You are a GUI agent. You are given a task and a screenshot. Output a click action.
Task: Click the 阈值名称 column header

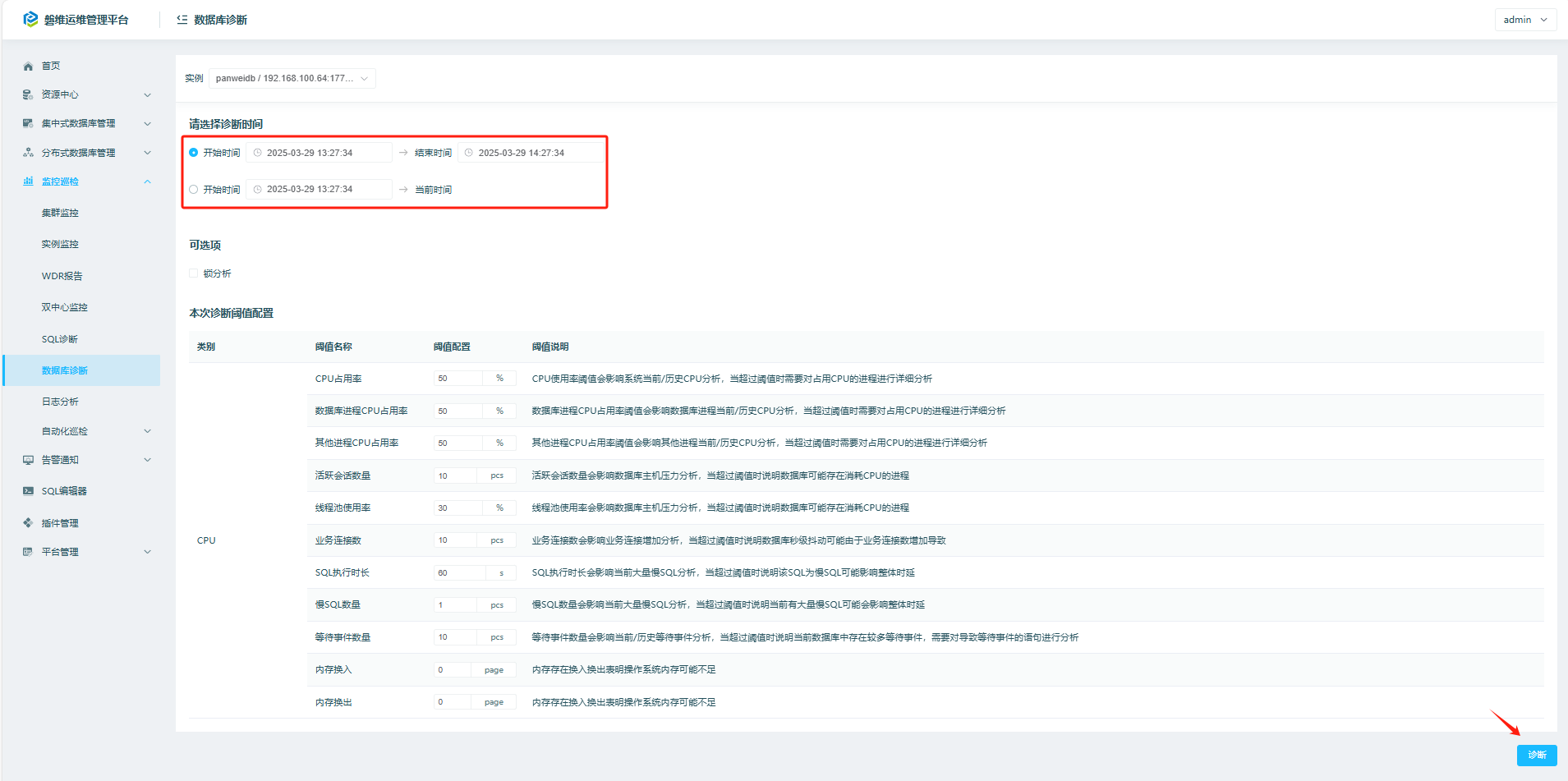(x=333, y=347)
